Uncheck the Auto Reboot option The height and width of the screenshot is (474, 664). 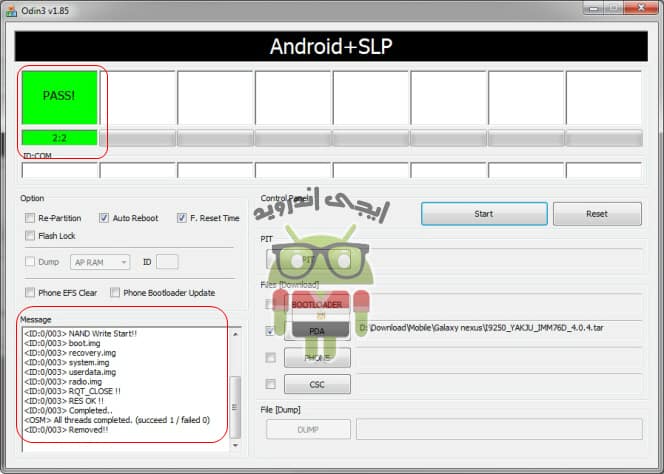click(x=104, y=218)
